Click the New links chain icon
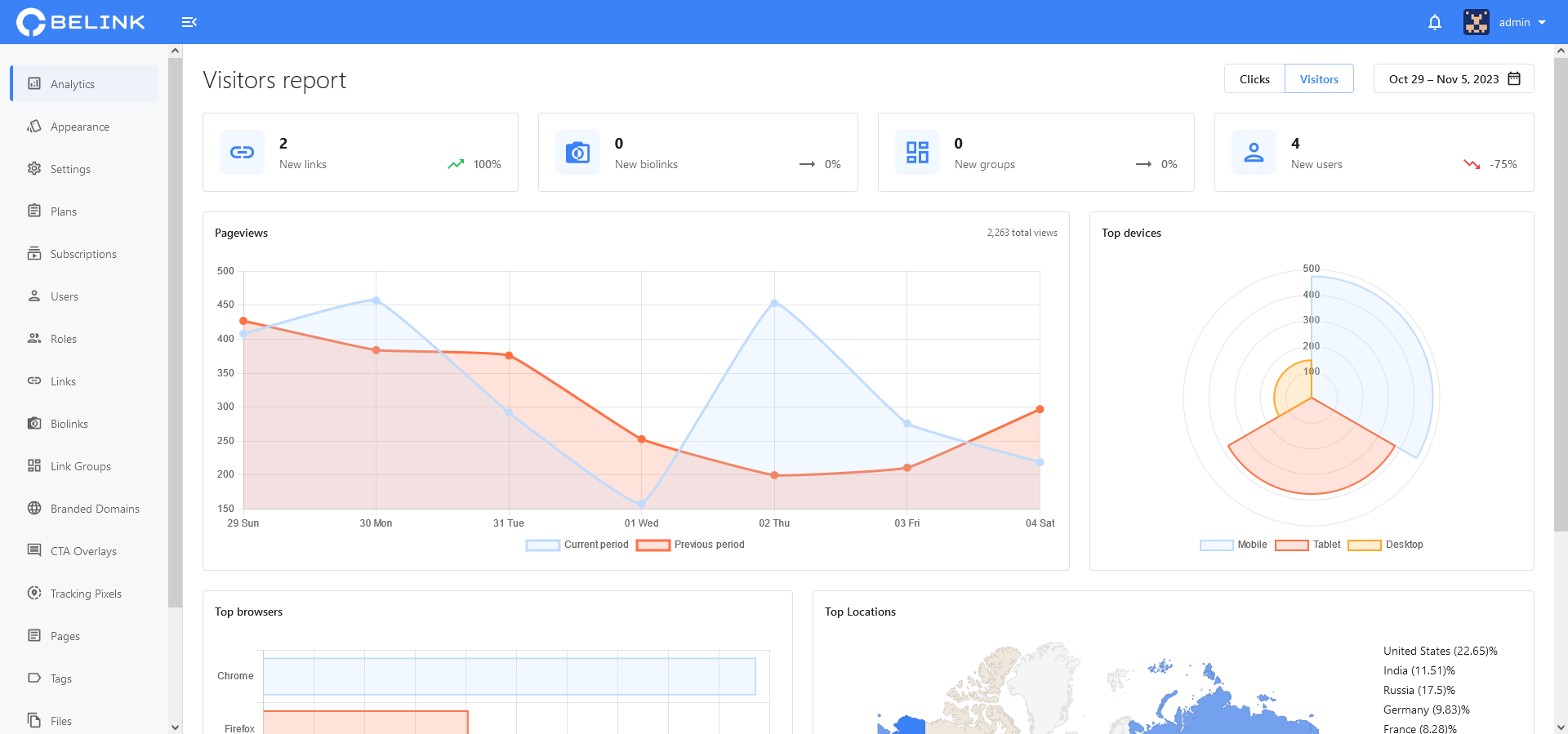Screen dimensions: 1568x734 [x=242, y=153]
